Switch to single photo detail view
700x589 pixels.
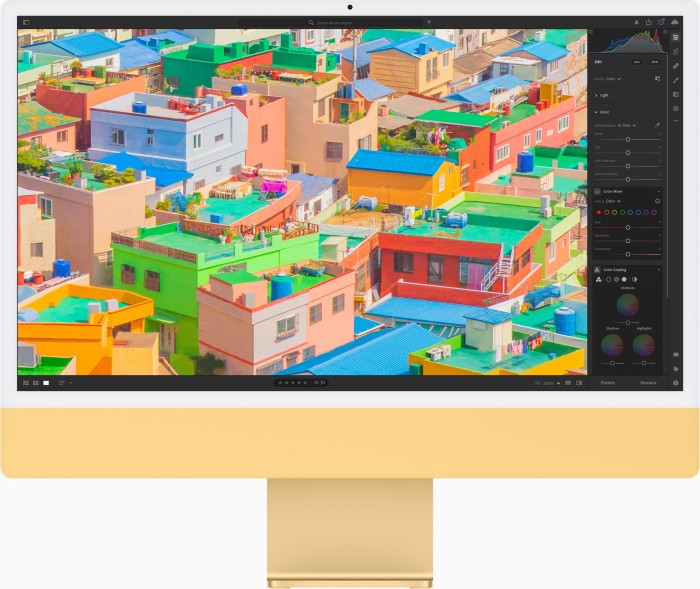click(x=46, y=383)
